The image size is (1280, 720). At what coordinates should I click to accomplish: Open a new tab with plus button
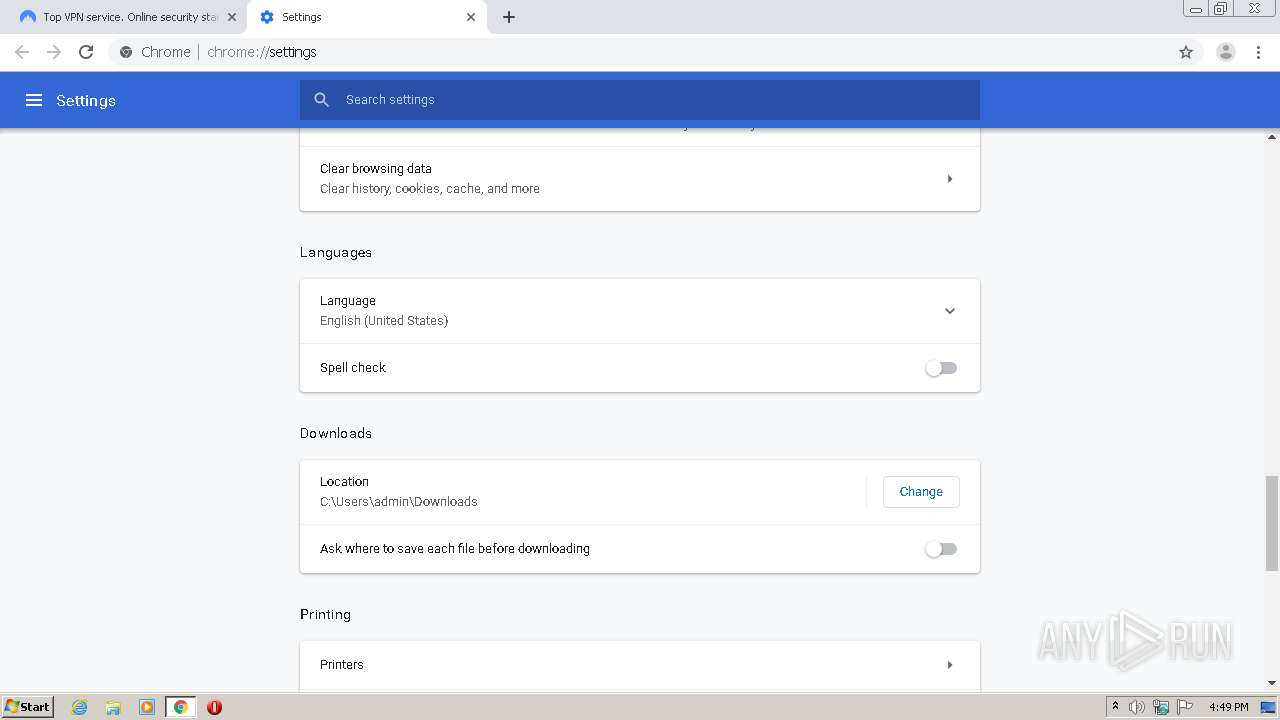(x=509, y=17)
